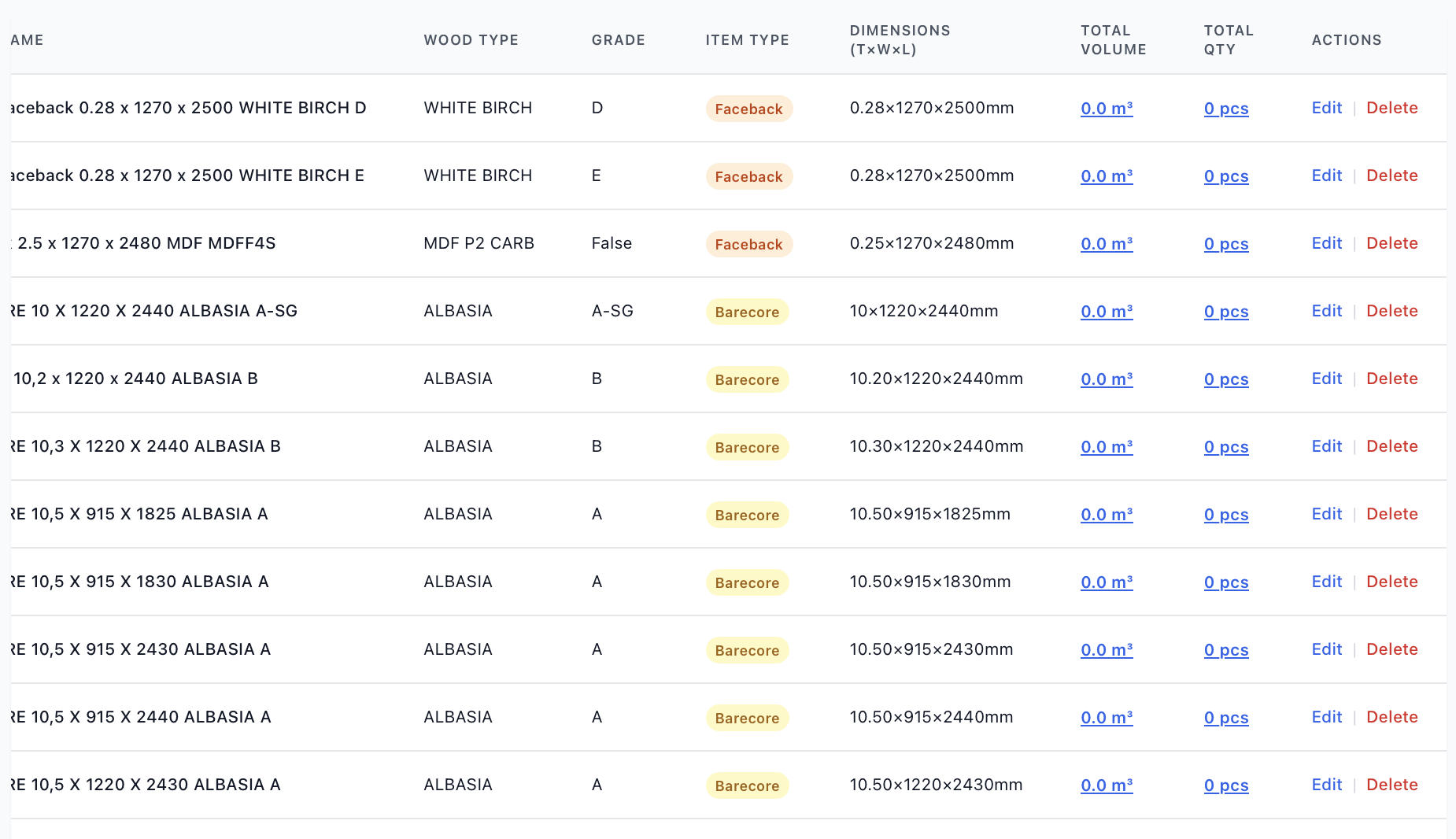
Task: Click the Wood Type column header
Action: click(x=471, y=40)
